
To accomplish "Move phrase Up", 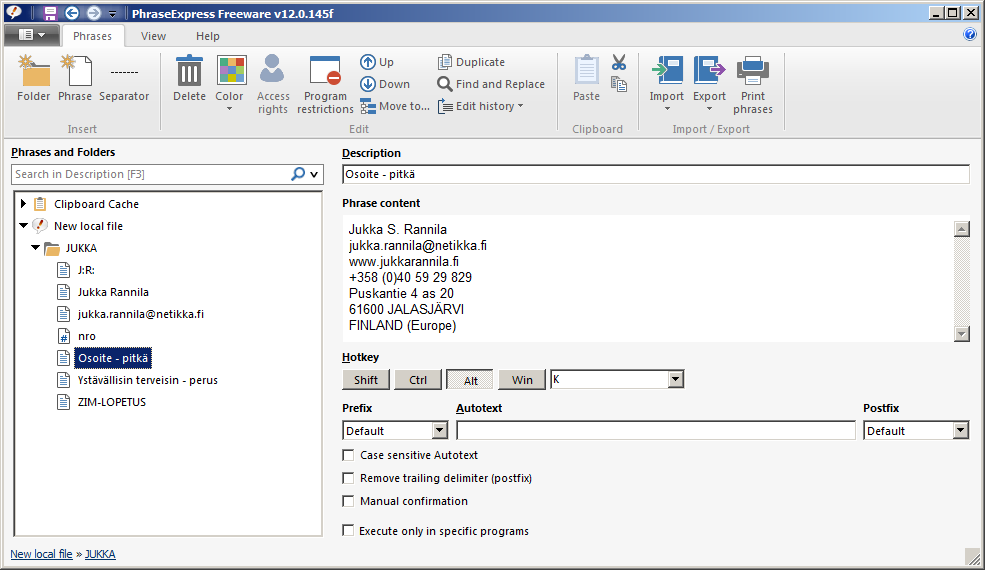I will [377, 62].
